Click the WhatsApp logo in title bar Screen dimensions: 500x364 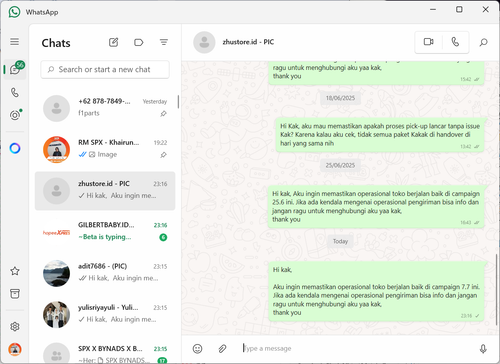[14, 12]
